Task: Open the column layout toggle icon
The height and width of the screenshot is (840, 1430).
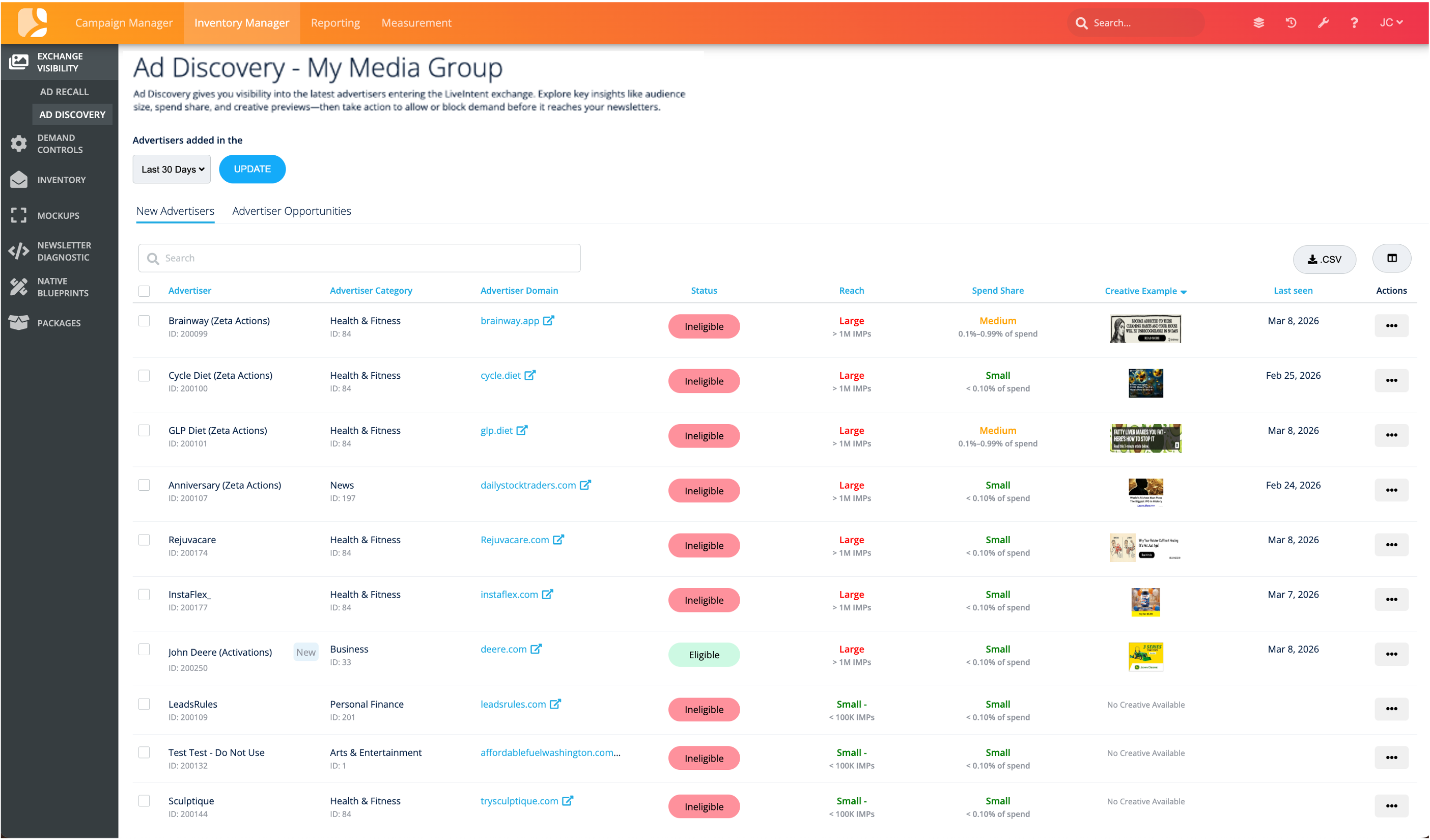Action: 1391,258
